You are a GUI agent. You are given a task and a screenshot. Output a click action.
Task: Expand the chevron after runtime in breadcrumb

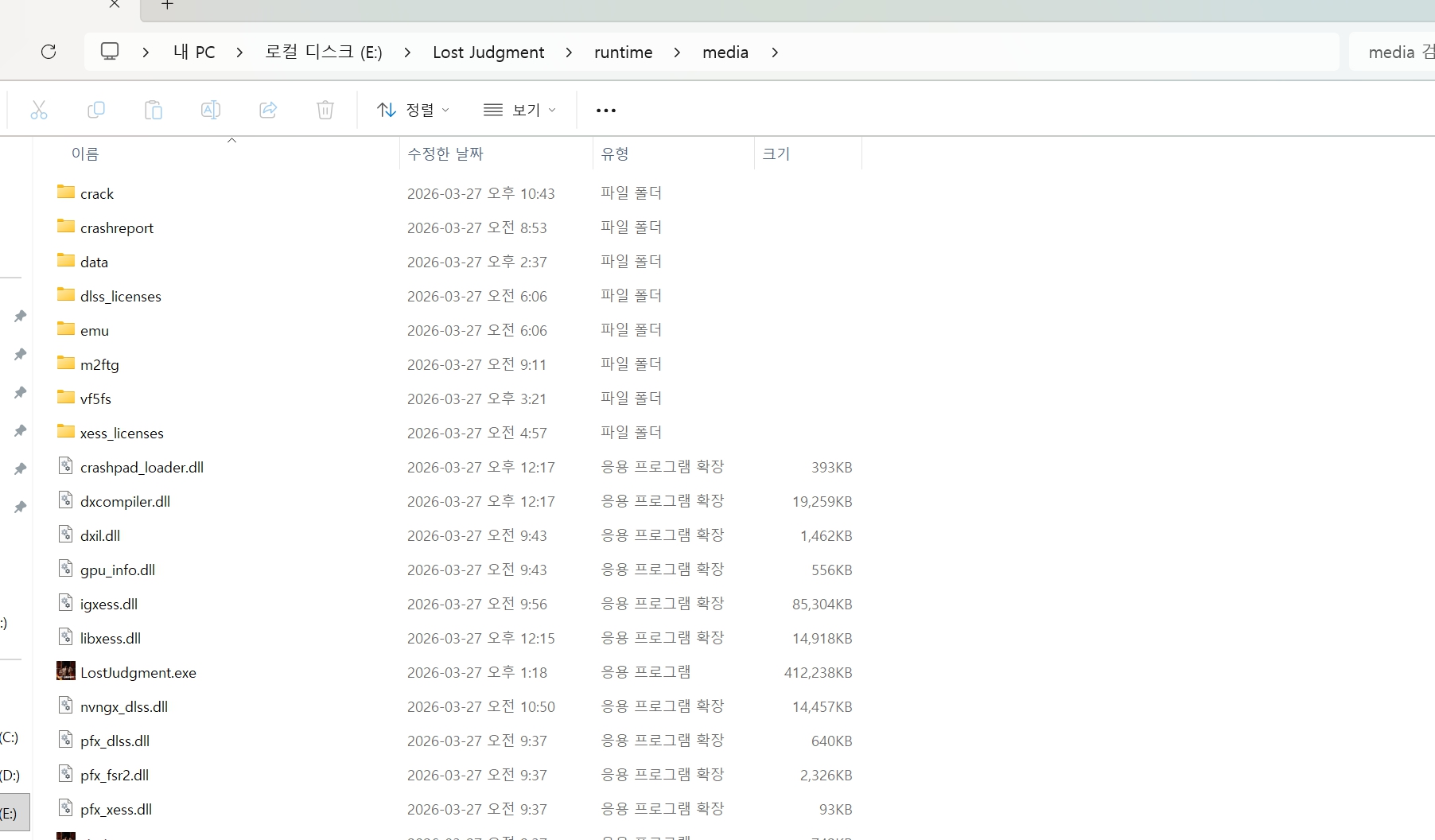coord(677,52)
